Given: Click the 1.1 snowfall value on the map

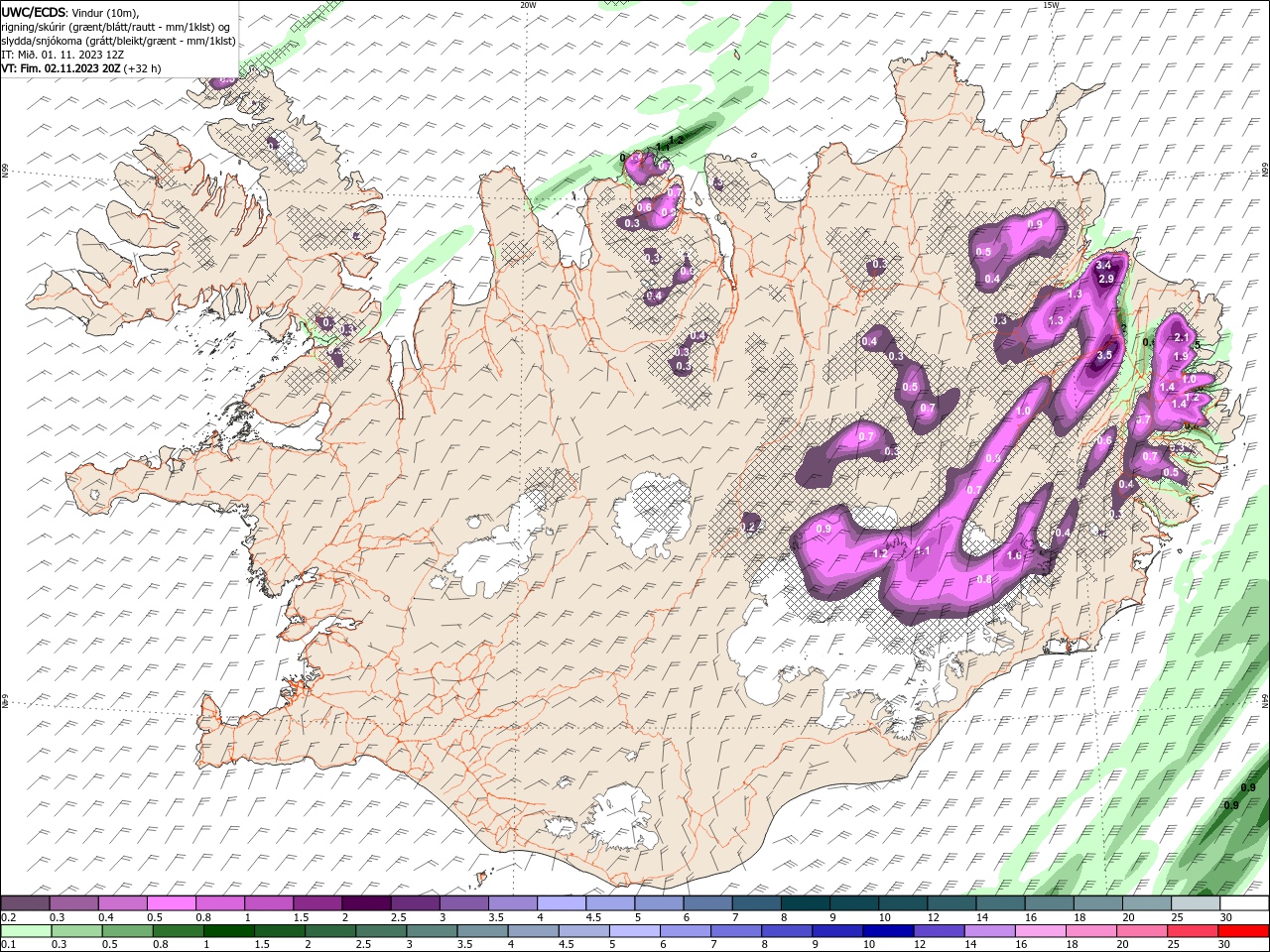Looking at the screenshot, I should click(923, 550).
